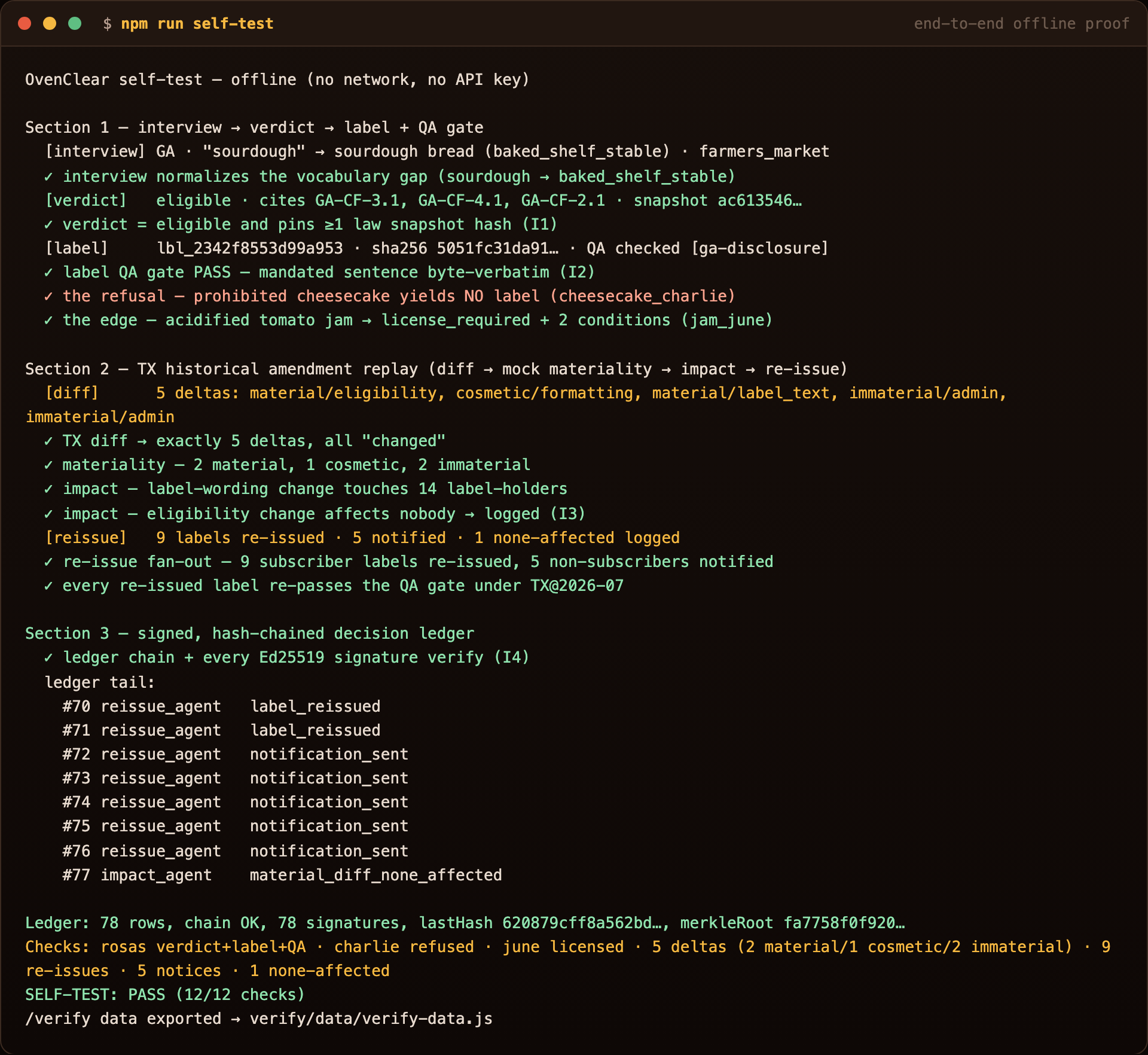Click the 'ledger tail:' label
The height and width of the screenshot is (1055, 1148).
point(100,682)
